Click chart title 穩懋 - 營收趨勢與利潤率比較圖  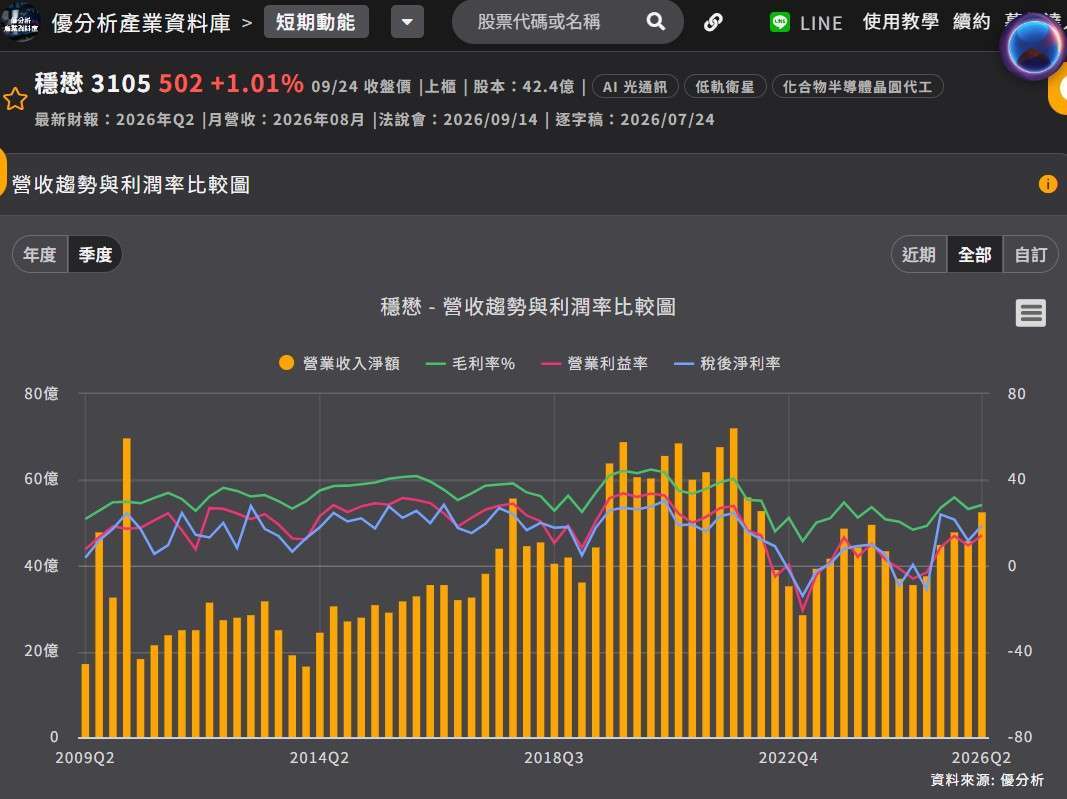click(528, 307)
